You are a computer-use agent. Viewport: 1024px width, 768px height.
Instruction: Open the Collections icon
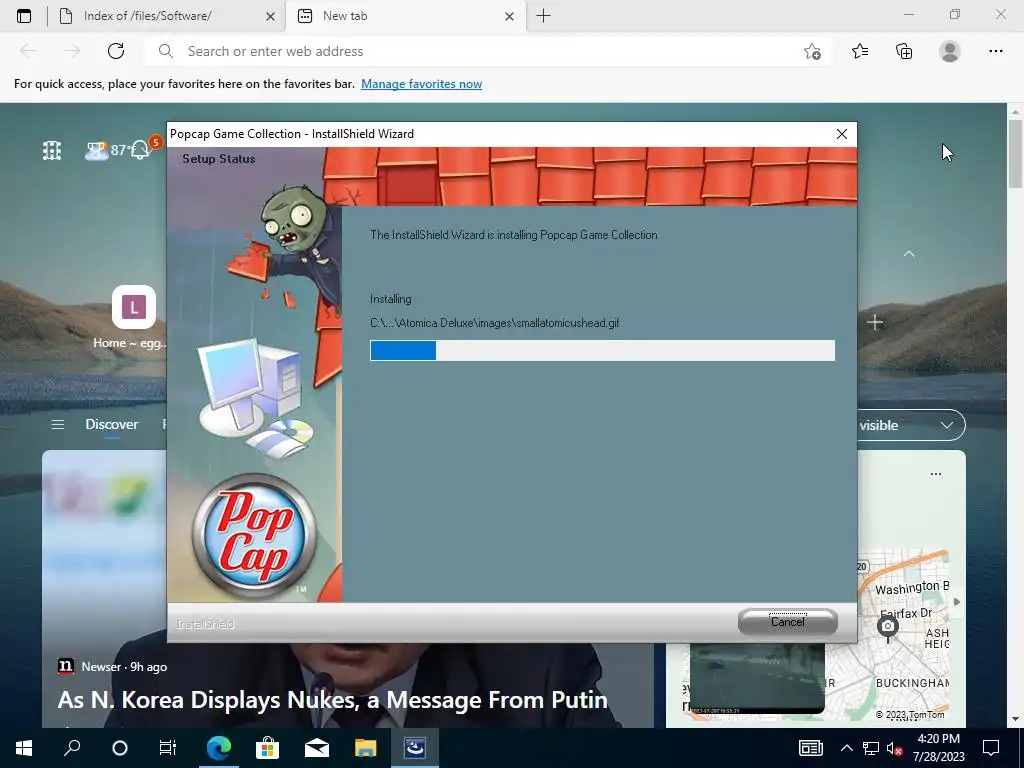(x=904, y=51)
